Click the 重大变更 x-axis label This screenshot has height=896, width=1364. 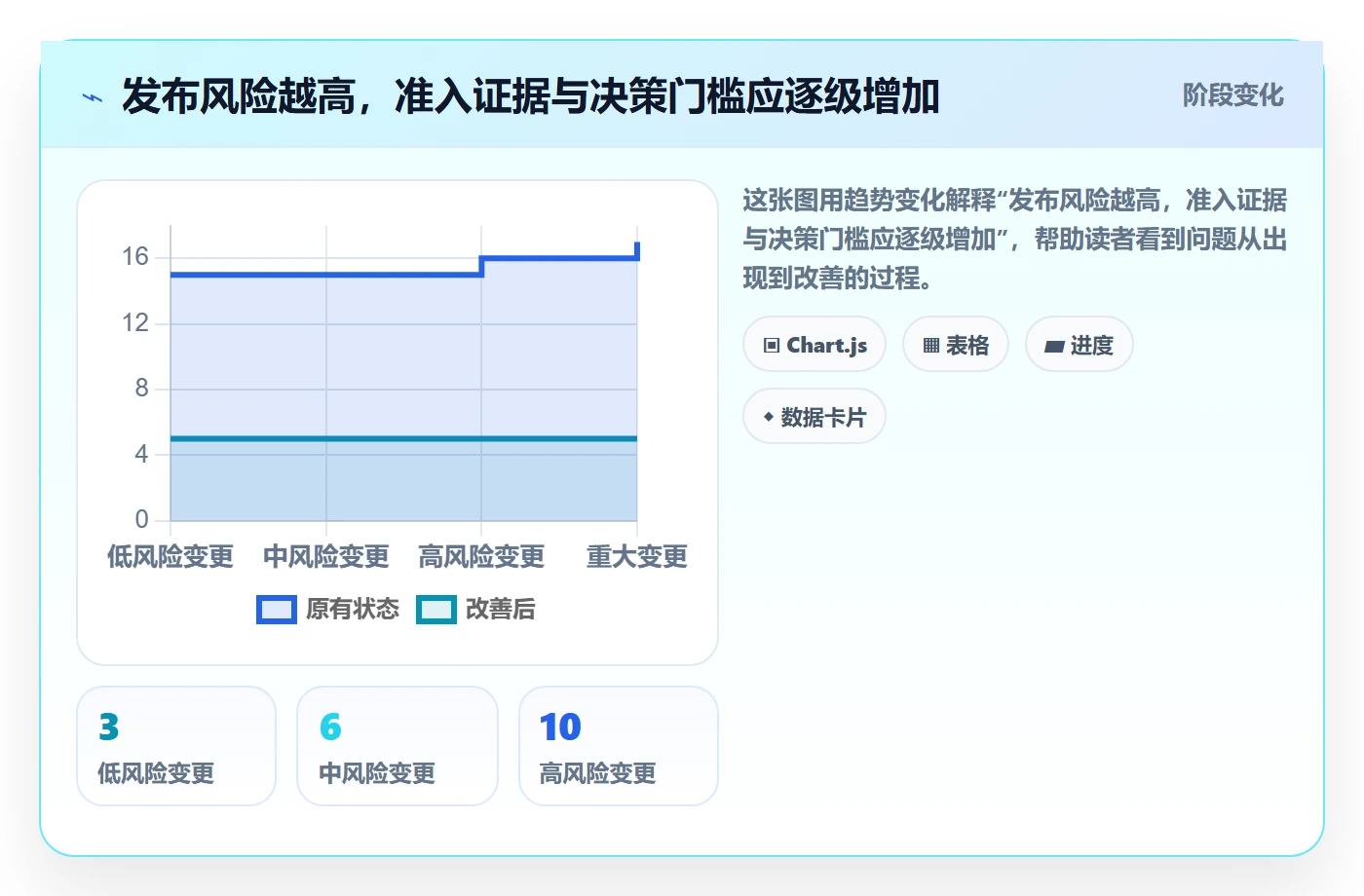637,557
